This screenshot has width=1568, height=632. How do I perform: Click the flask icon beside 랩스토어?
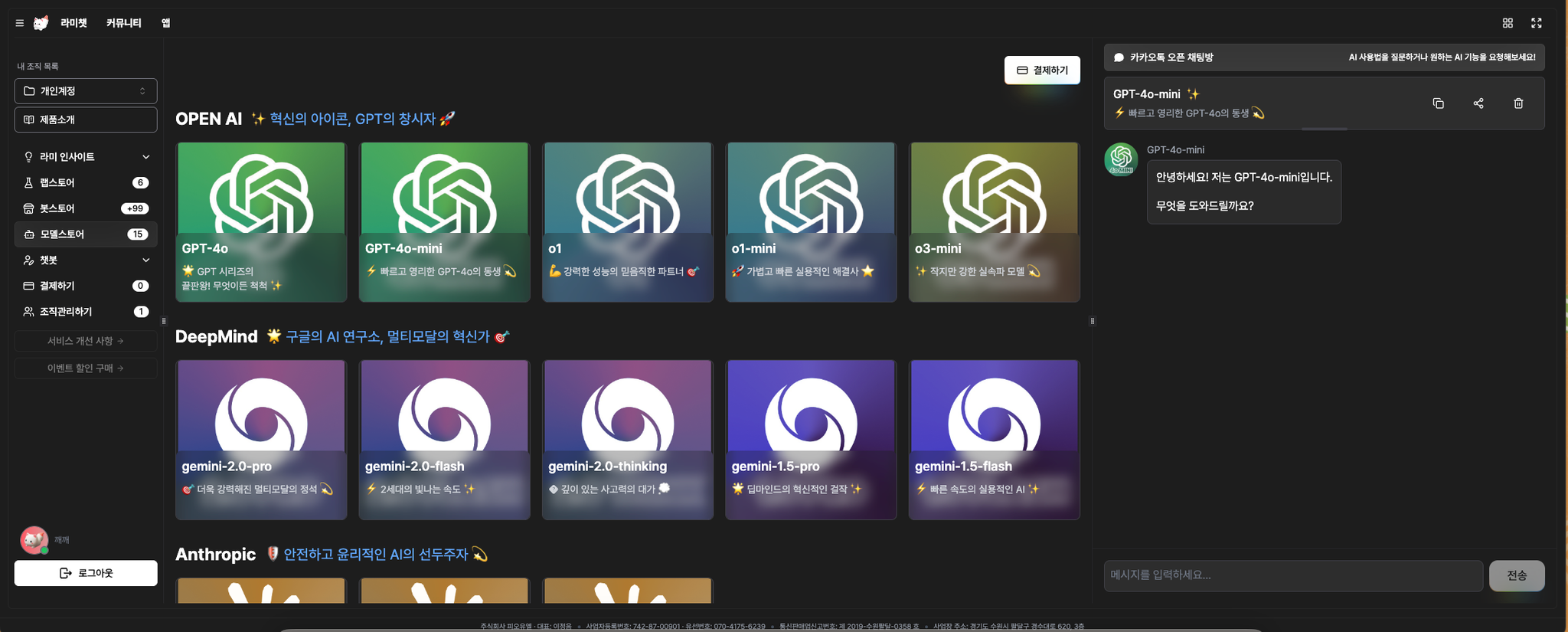click(29, 182)
